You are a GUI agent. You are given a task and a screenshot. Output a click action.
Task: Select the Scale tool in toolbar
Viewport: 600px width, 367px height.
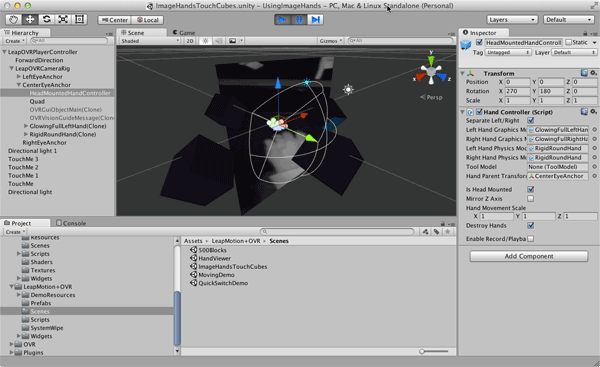[x=63, y=20]
